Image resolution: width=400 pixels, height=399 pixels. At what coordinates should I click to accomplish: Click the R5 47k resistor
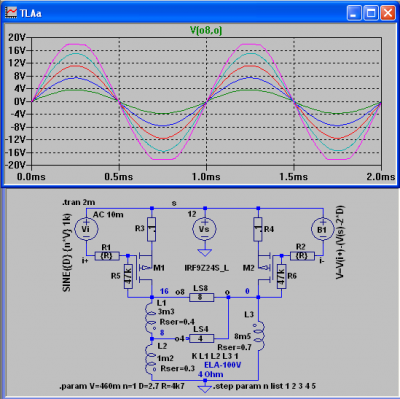(128, 277)
